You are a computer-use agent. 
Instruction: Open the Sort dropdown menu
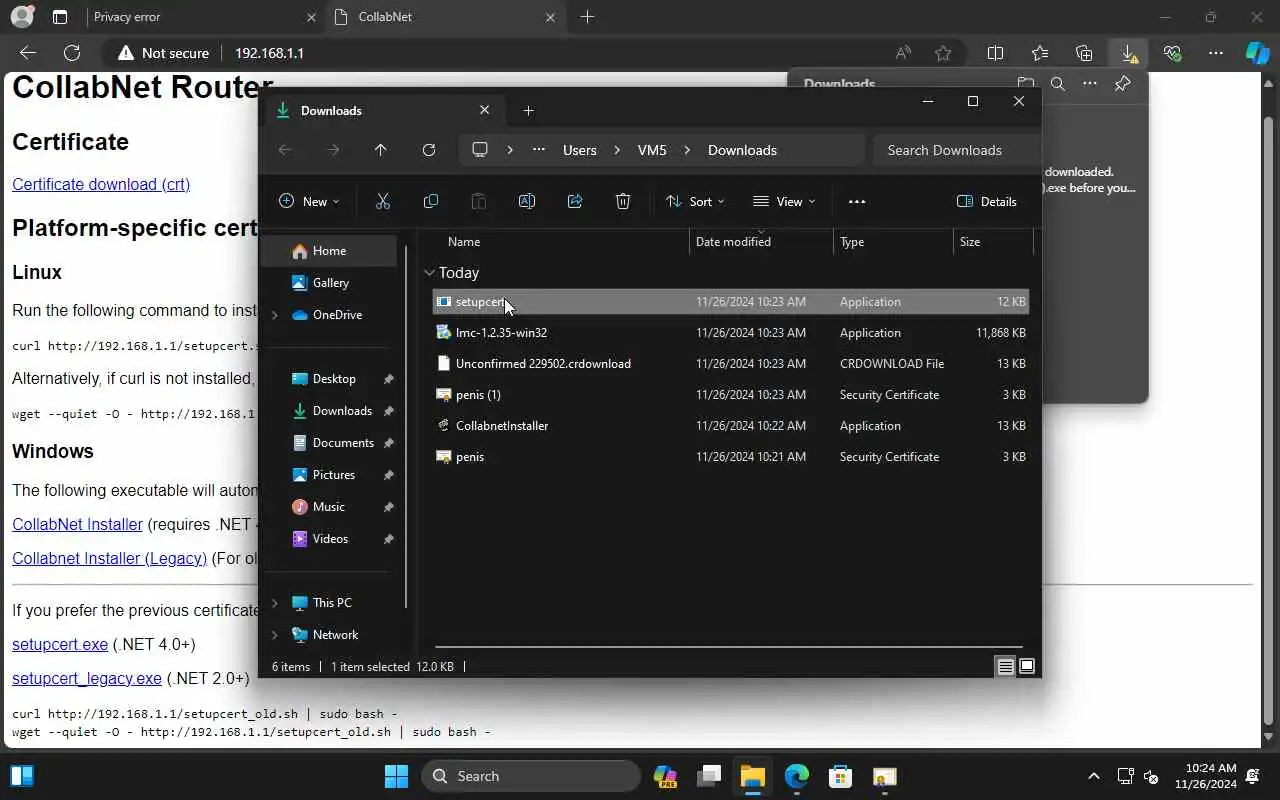pos(695,201)
